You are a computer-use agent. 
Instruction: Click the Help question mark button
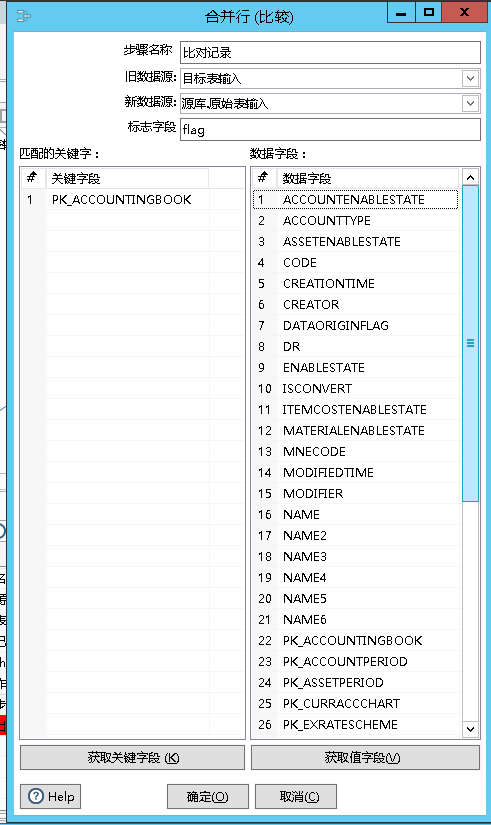pyautogui.click(x=51, y=796)
